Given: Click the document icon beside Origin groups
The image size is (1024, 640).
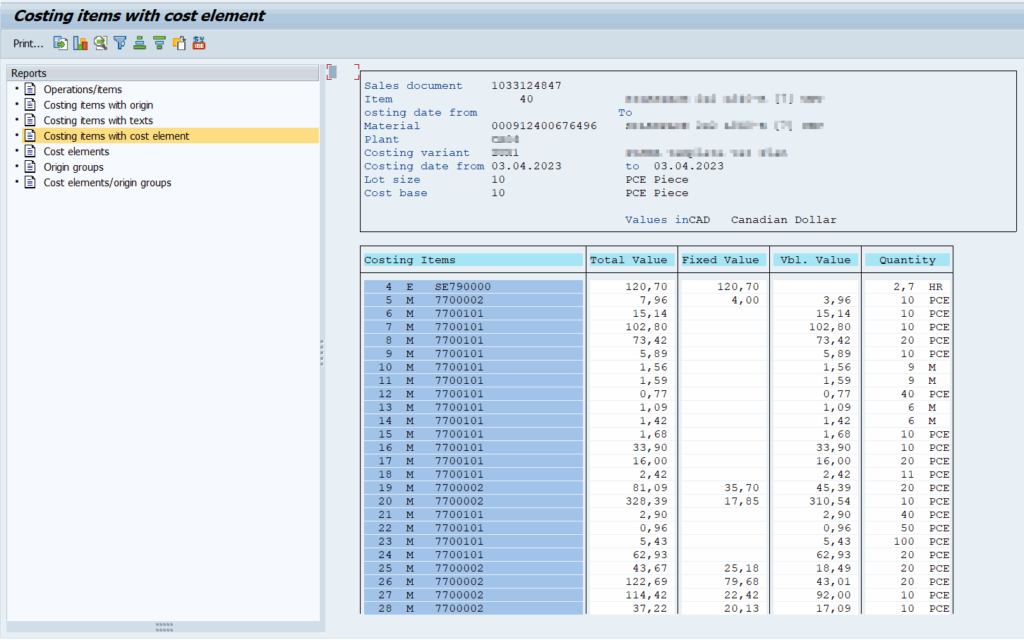Looking at the screenshot, I should click(x=30, y=167).
